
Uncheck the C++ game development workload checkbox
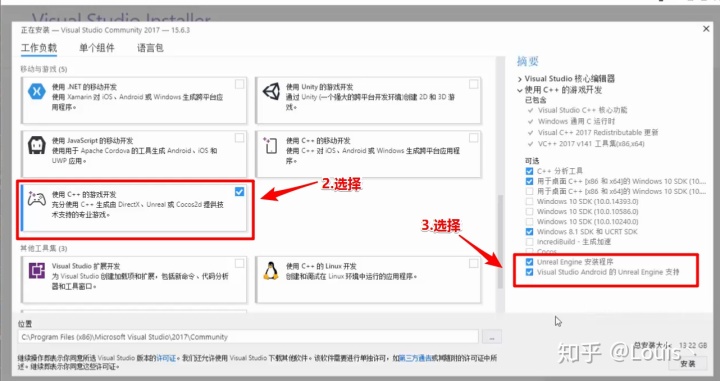click(239, 191)
